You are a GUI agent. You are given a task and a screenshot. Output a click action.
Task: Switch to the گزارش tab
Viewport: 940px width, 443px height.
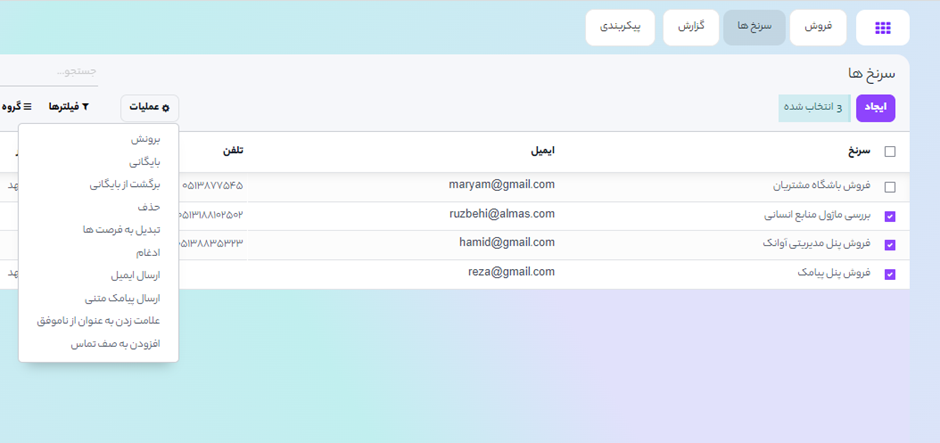pyautogui.click(x=691, y=27)
